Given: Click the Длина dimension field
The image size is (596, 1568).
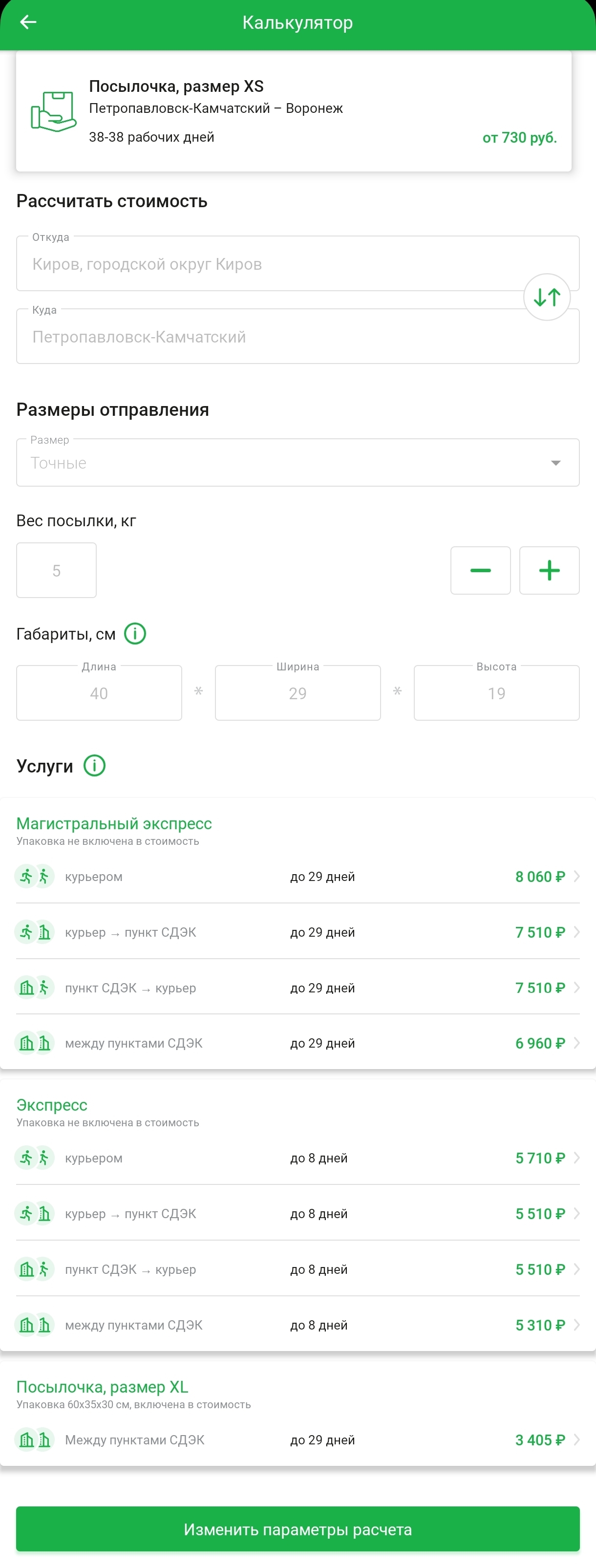Looking at the screenshot, I should coord(99,693).
